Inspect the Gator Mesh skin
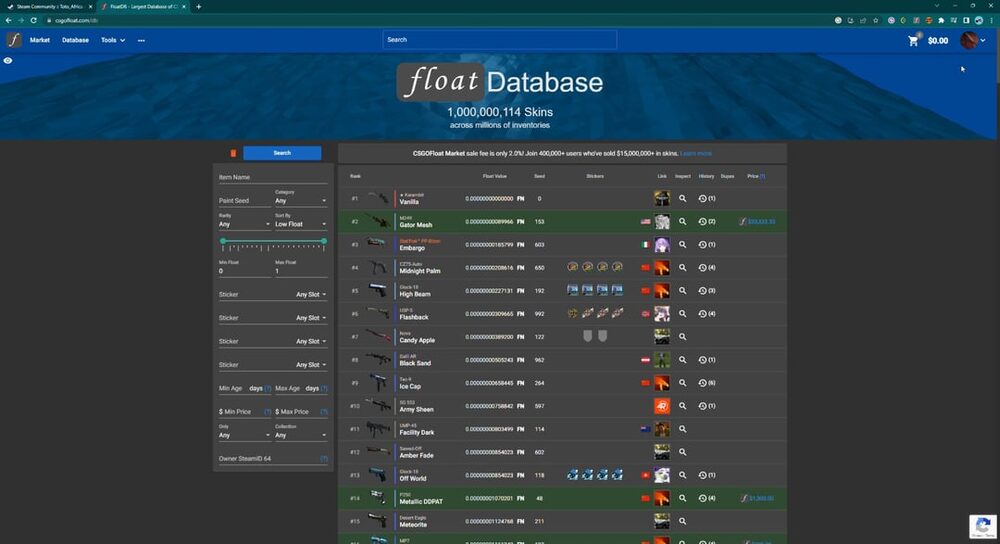Viewport: 1000px width, 544px height. tap(682, 221)
